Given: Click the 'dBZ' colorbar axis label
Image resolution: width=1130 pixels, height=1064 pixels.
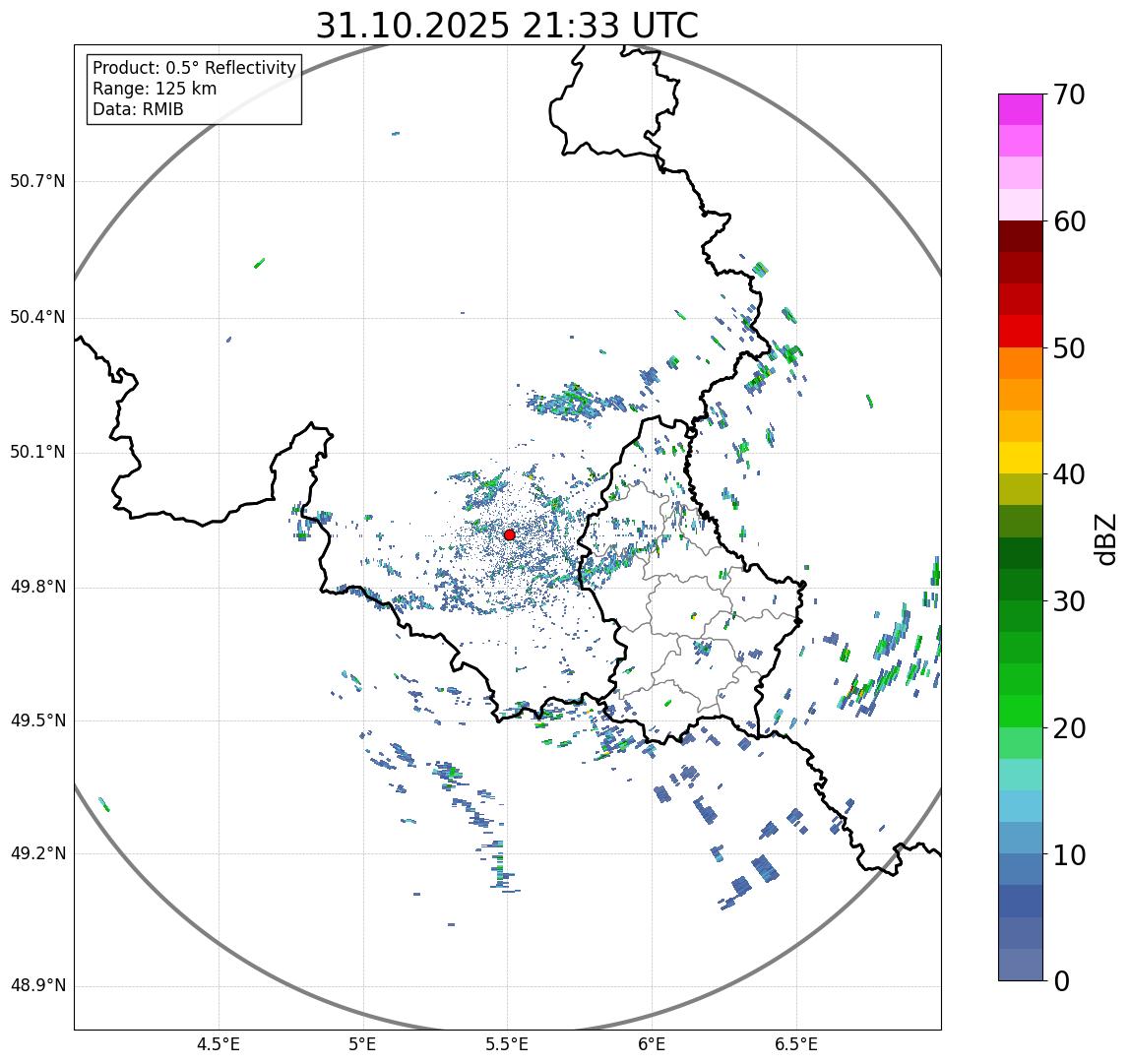Looking at the screenshot, I should (1104, 538).
